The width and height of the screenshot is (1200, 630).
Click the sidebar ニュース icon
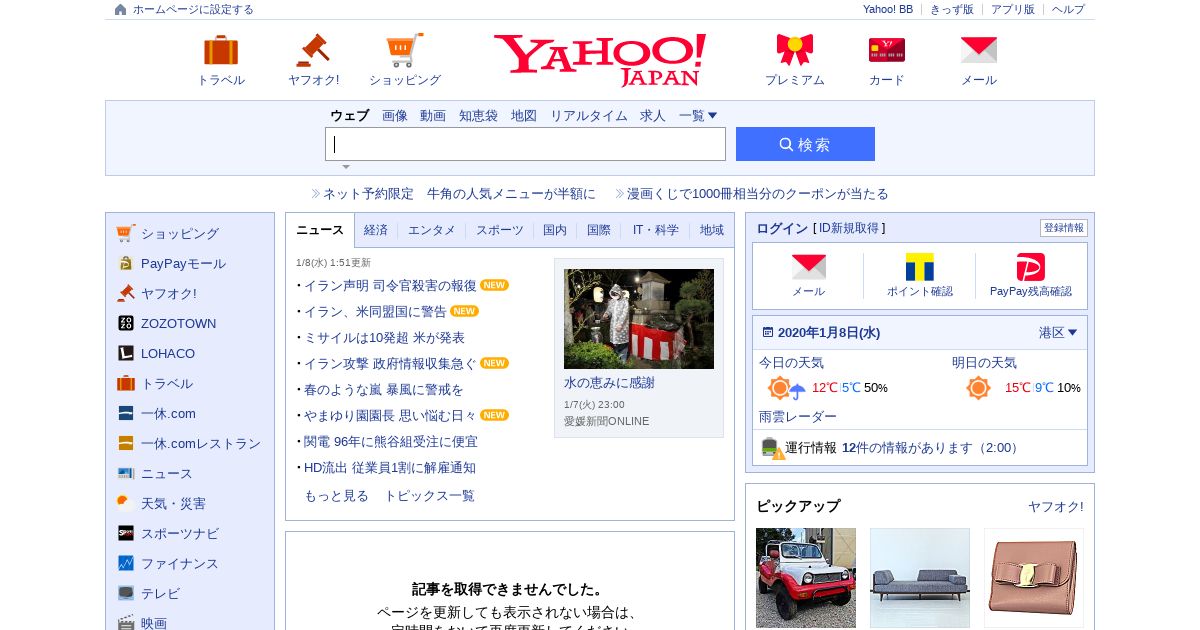(126, 473)
